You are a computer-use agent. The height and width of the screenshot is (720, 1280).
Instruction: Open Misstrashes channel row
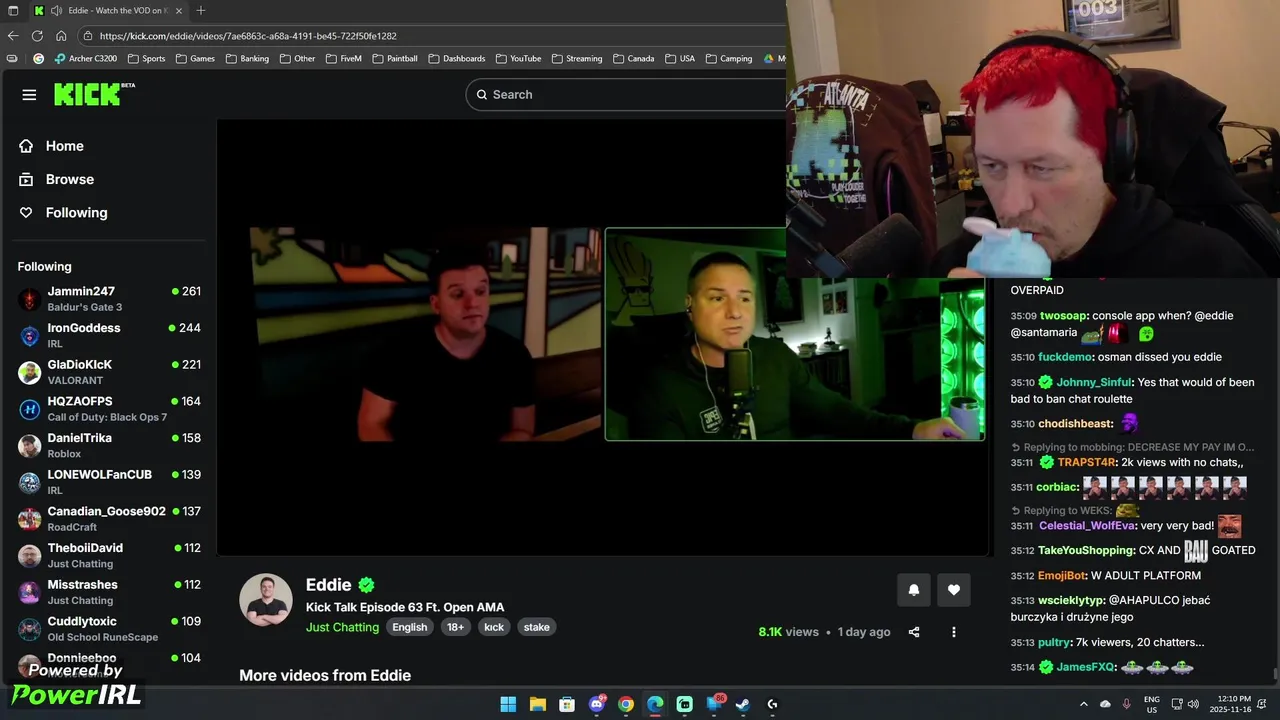tap(109, 592)
